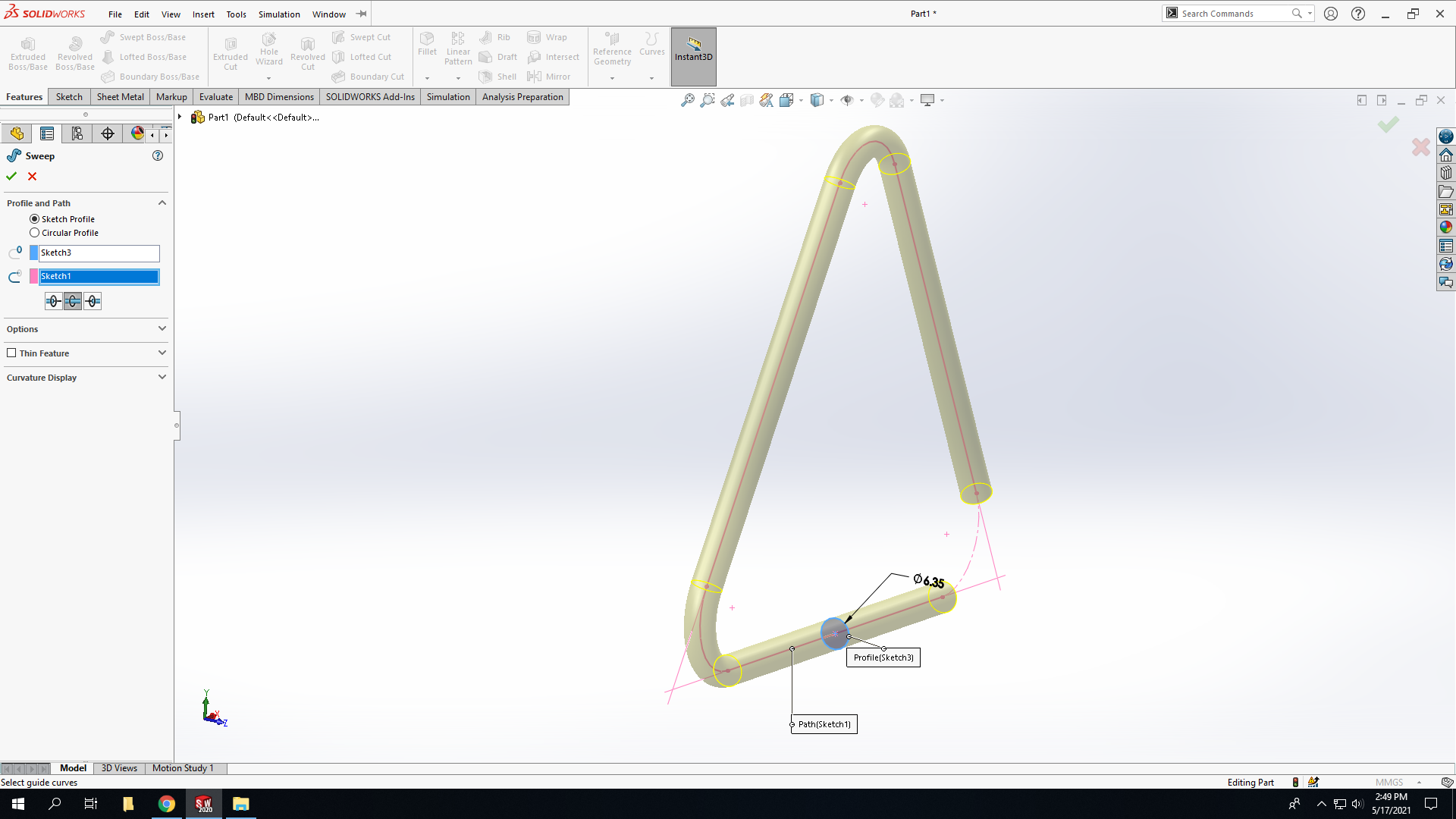This screenshot has height=819, width=1456.
Task: Open the Reference Geometry dropdown arrow
Action: coord(612,78)
